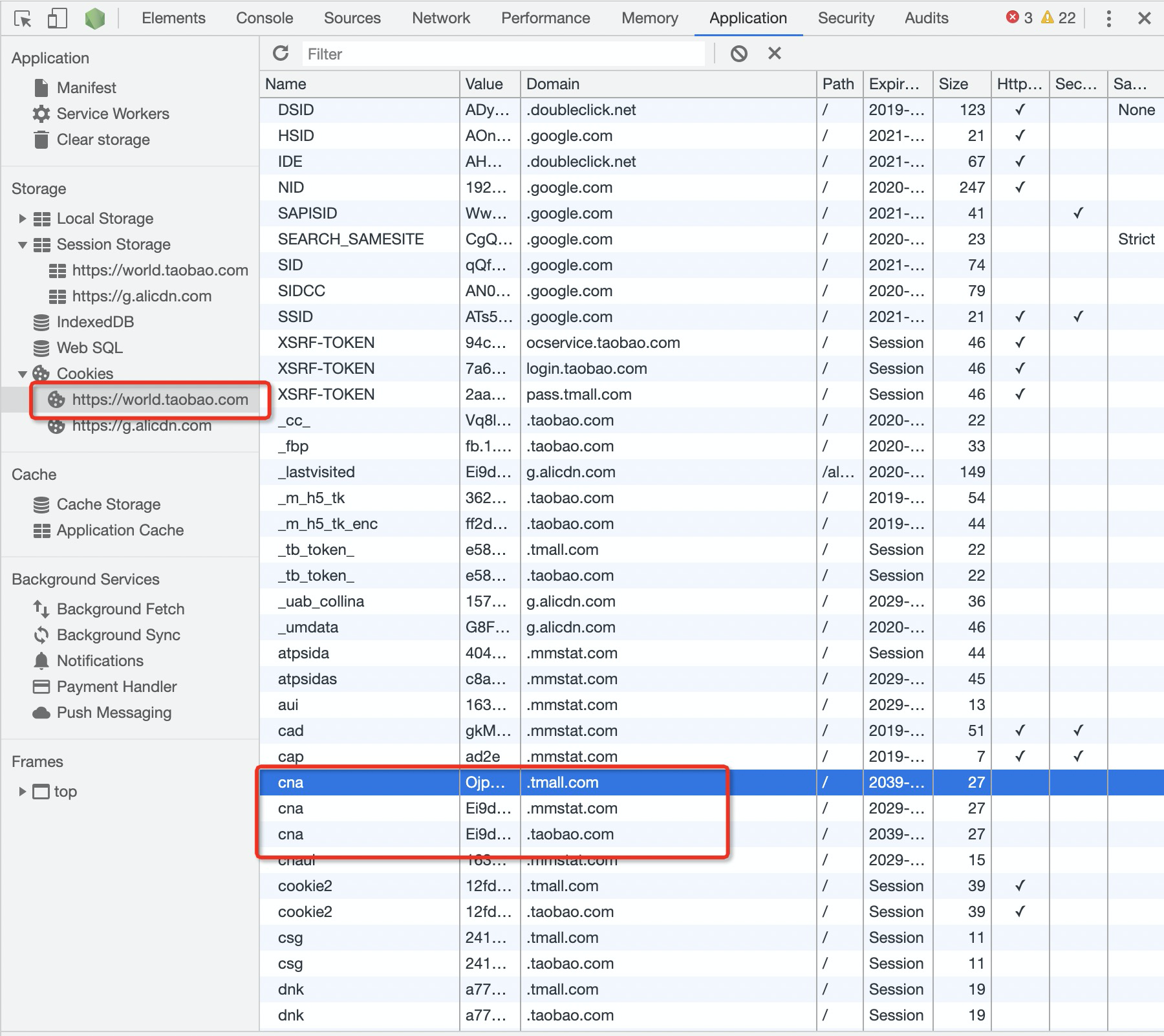
Task: Sort cookies by the HttpOnly column header
Action: (1020, 84)
